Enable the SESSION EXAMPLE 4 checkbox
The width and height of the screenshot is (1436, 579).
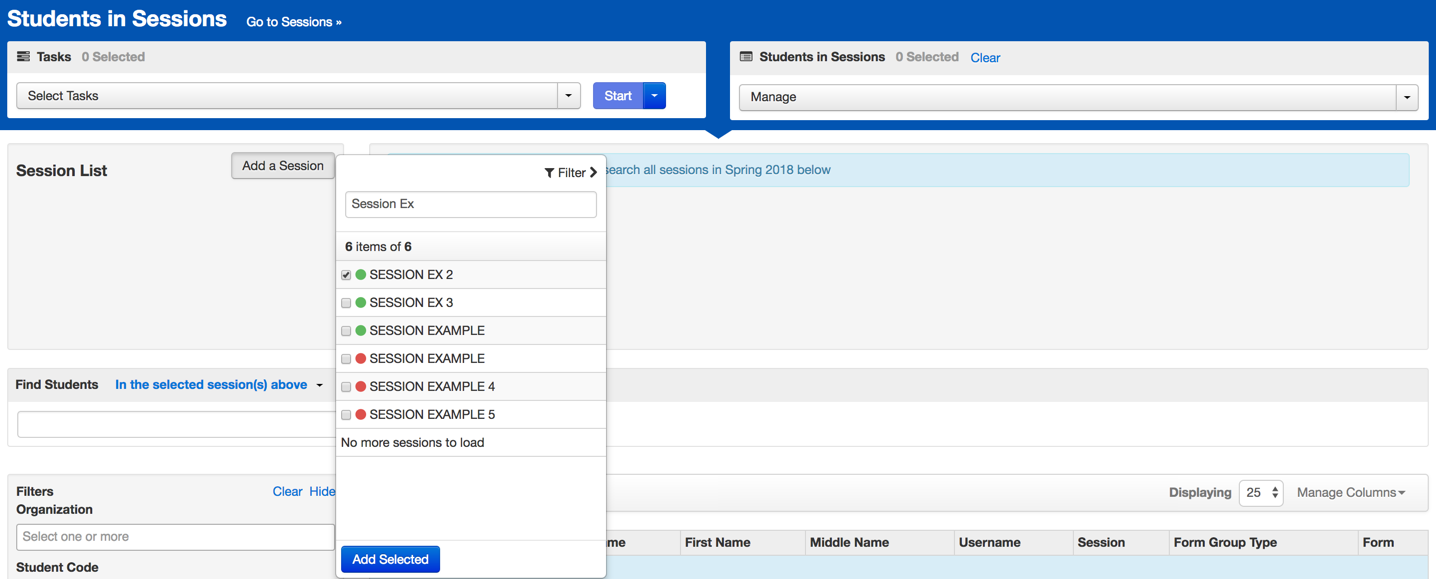(x=346, y=387)
